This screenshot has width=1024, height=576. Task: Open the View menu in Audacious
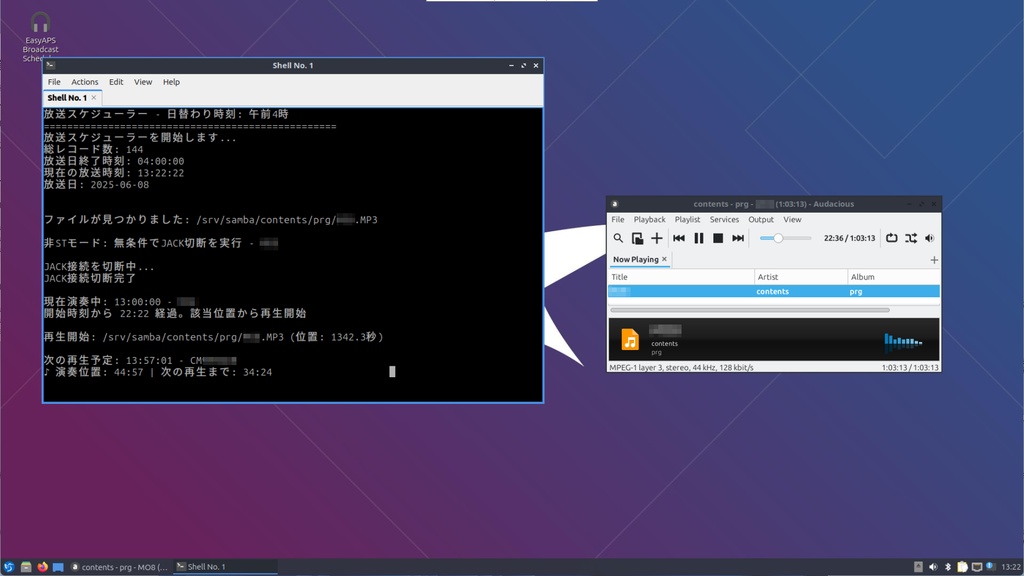792,219
